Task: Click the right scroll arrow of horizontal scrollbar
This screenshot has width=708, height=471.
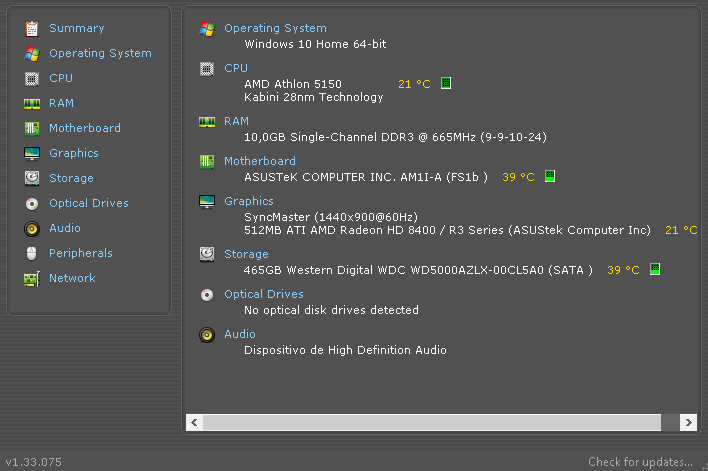Action: (688, 423)
